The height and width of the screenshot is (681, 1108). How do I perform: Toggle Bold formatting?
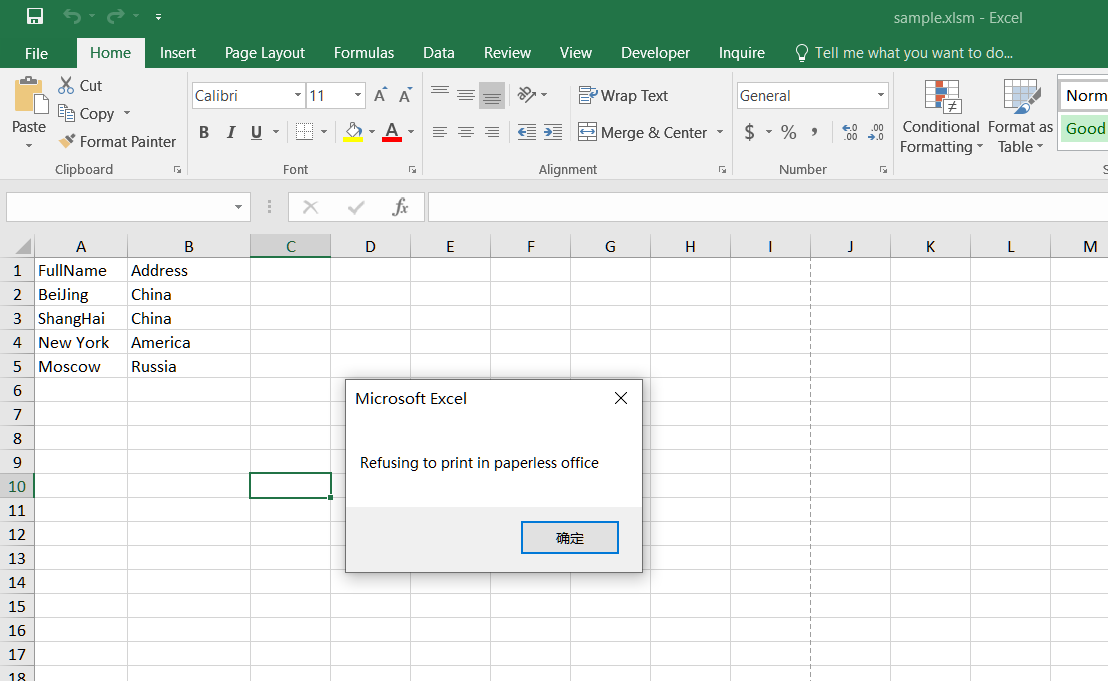204,132
